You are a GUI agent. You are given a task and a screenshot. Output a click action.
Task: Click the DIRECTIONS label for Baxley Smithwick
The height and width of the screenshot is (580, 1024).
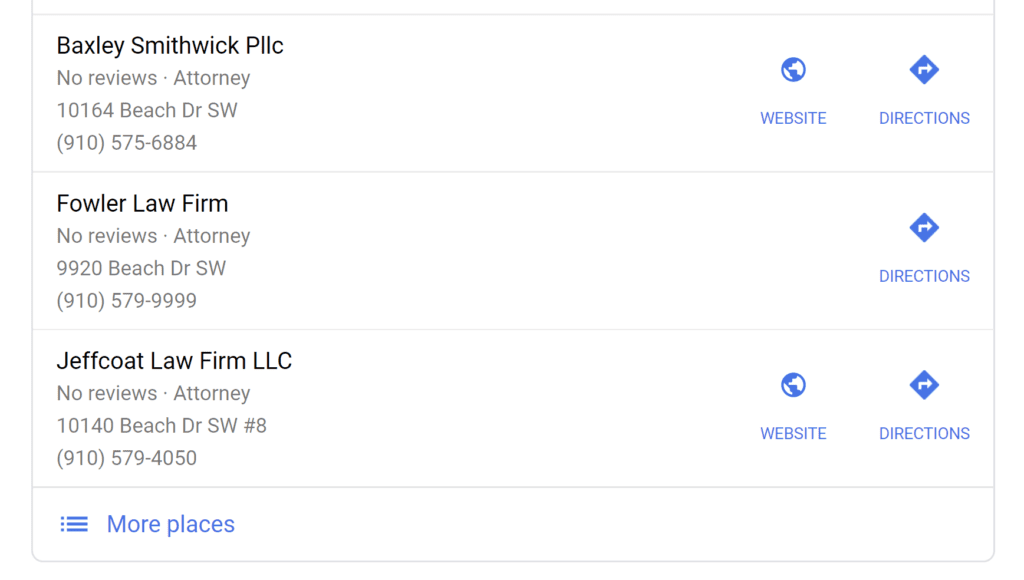[924, 118]
